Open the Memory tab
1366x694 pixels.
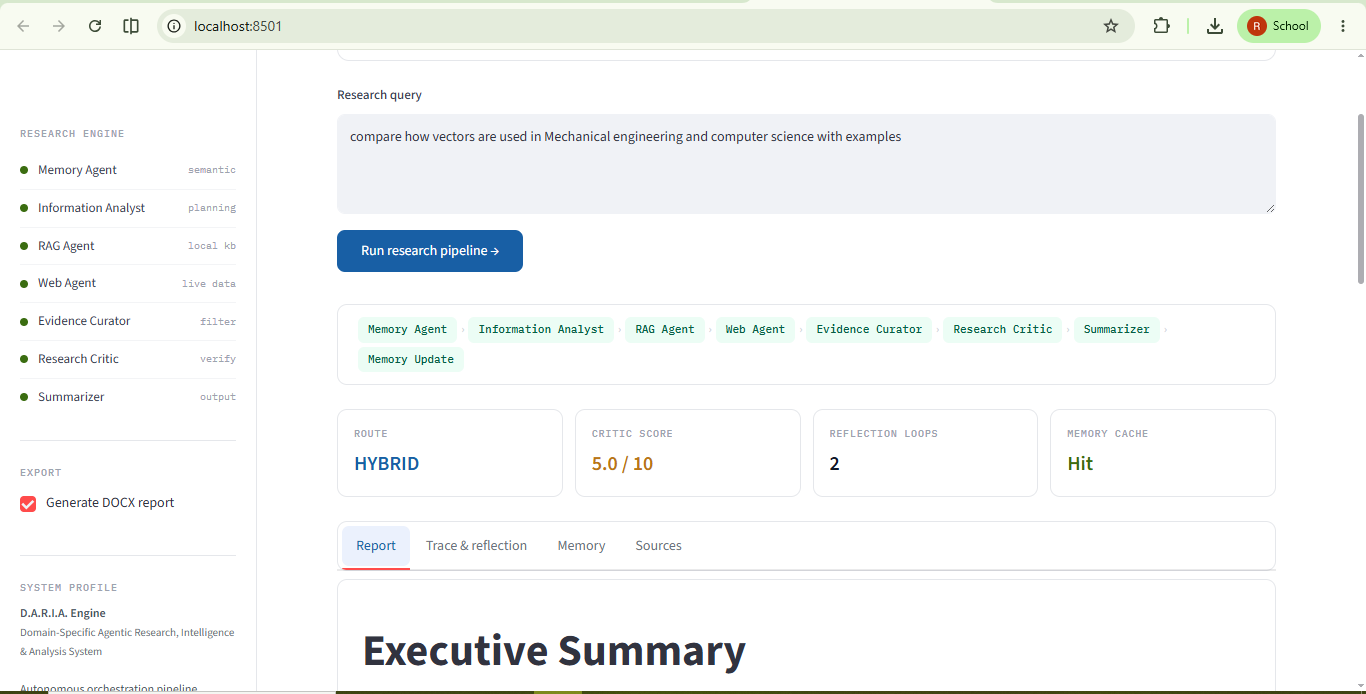pos(581,546)
